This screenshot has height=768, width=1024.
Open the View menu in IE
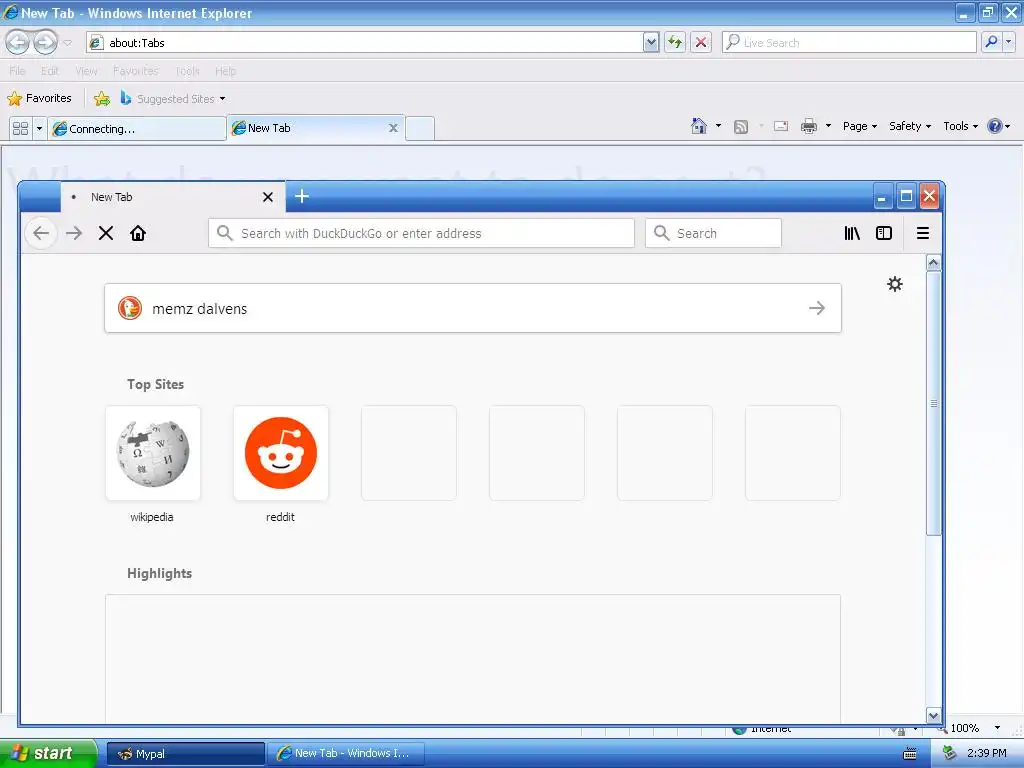(x=86, y=71)
